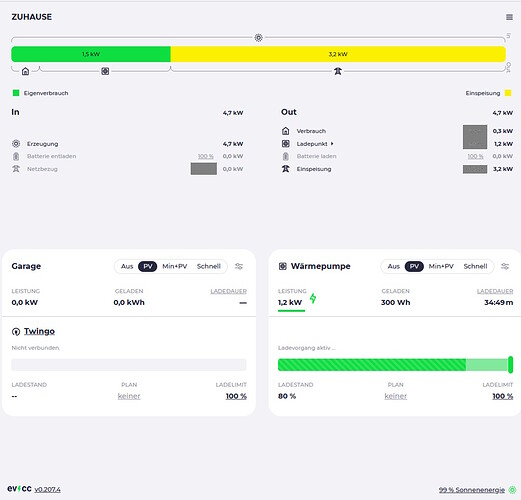
Task: Click the 300 Wh charged value
Action: coord(396,302)
